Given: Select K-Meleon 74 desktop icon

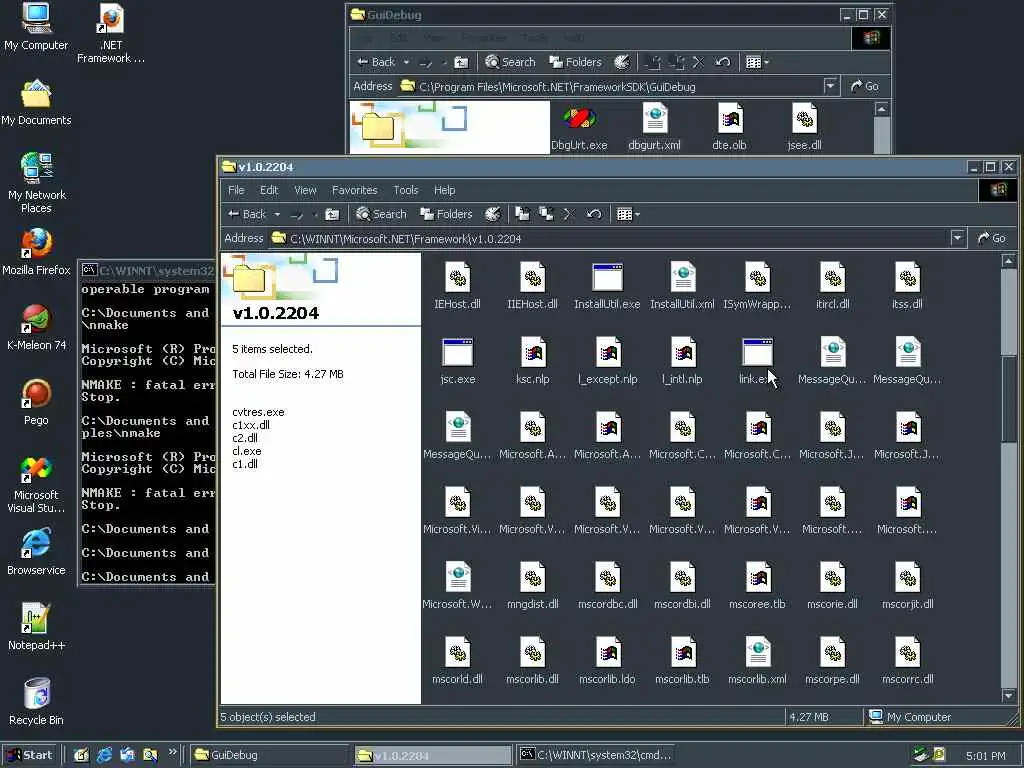Looking at the screenshot, I should [x=36, y=327].
